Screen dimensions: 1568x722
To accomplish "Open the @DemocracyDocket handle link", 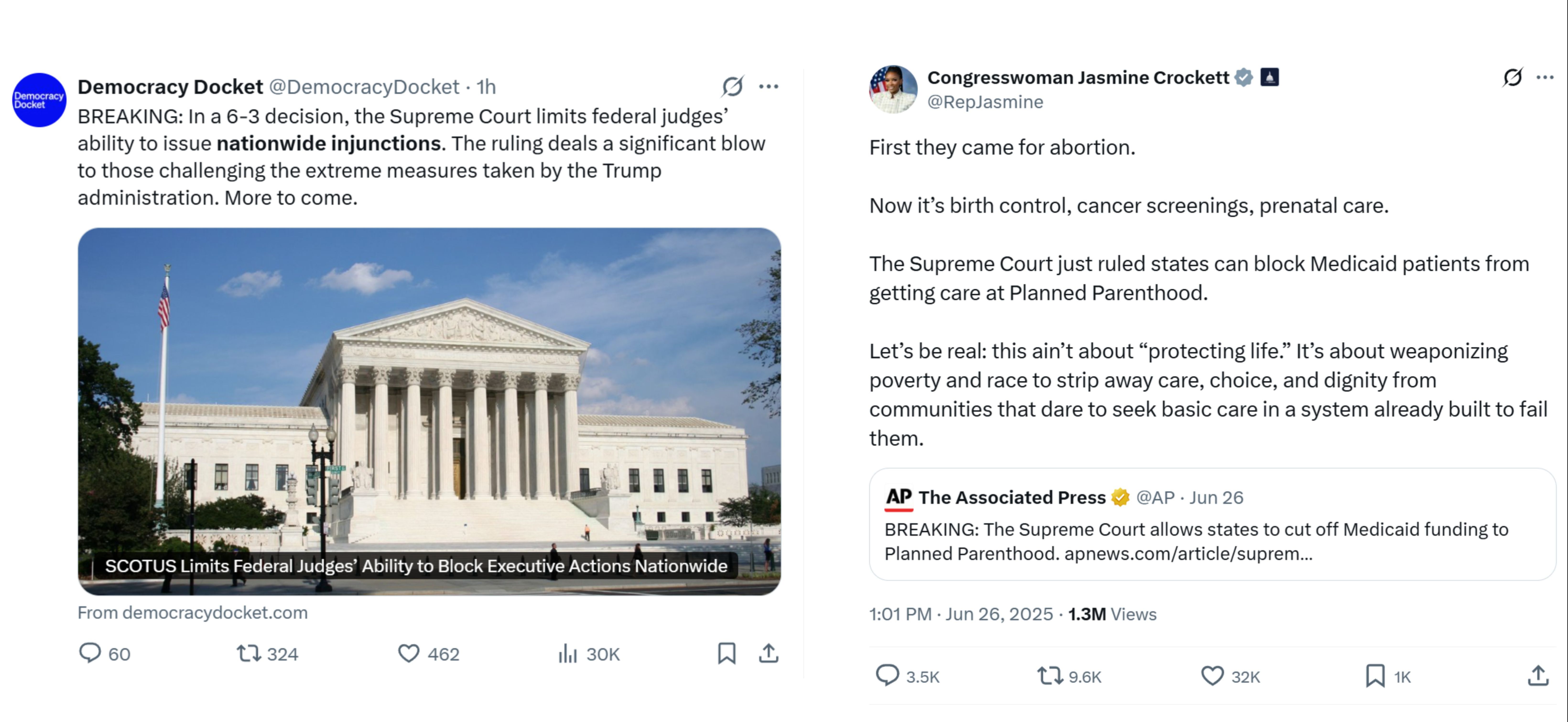I will click(x=364, y=87).
